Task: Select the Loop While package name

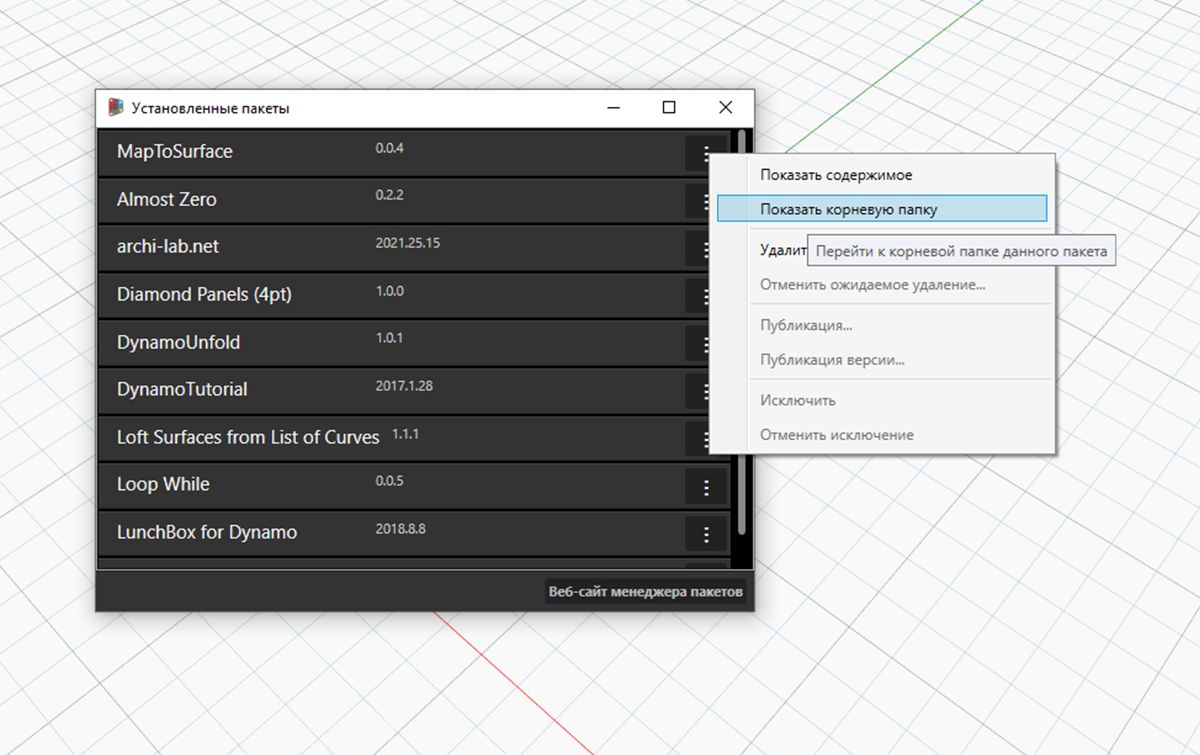Action: (x=163, y=484)
